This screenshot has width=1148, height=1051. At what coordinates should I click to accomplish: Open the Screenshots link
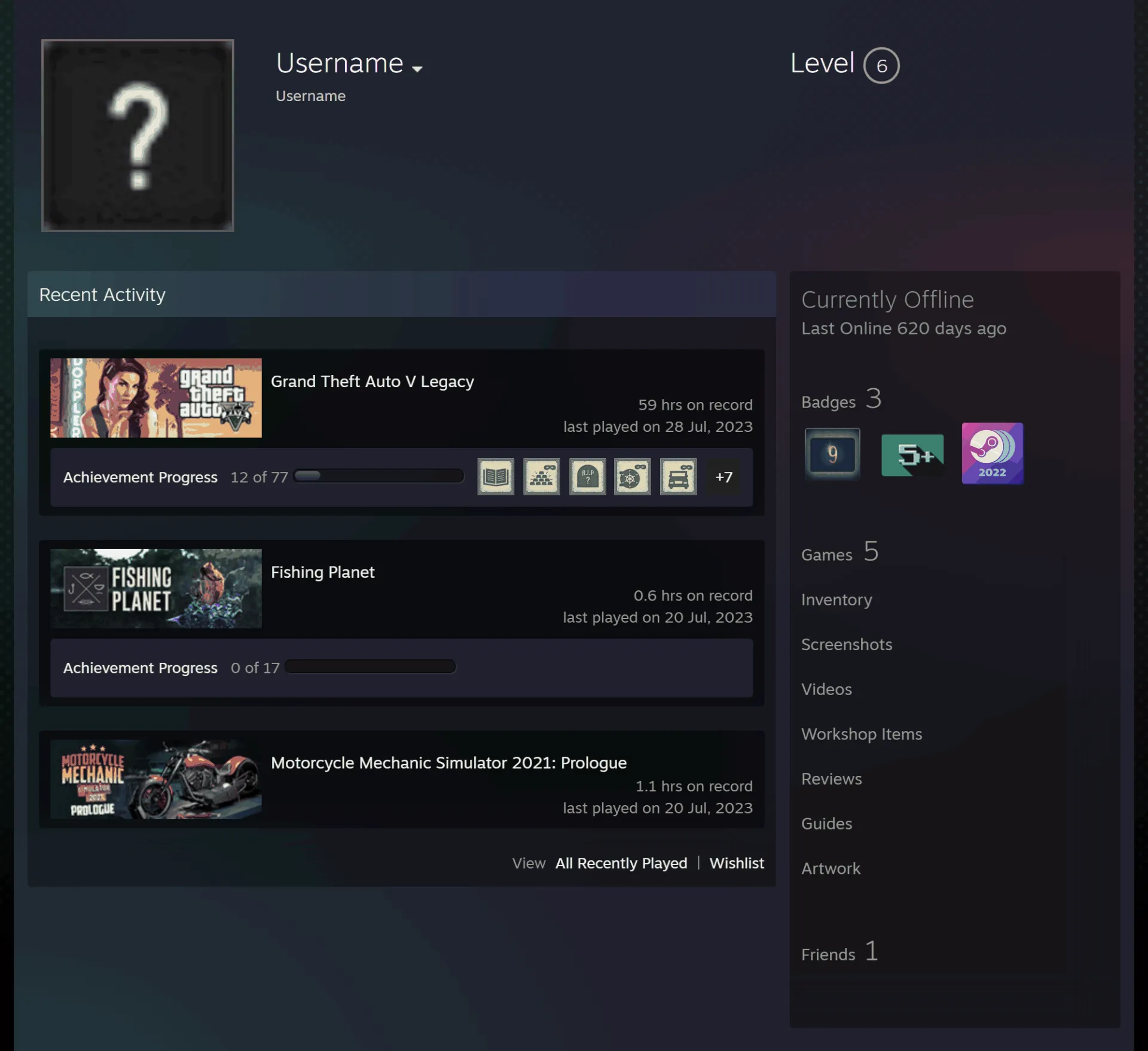(x=847, y=644)
